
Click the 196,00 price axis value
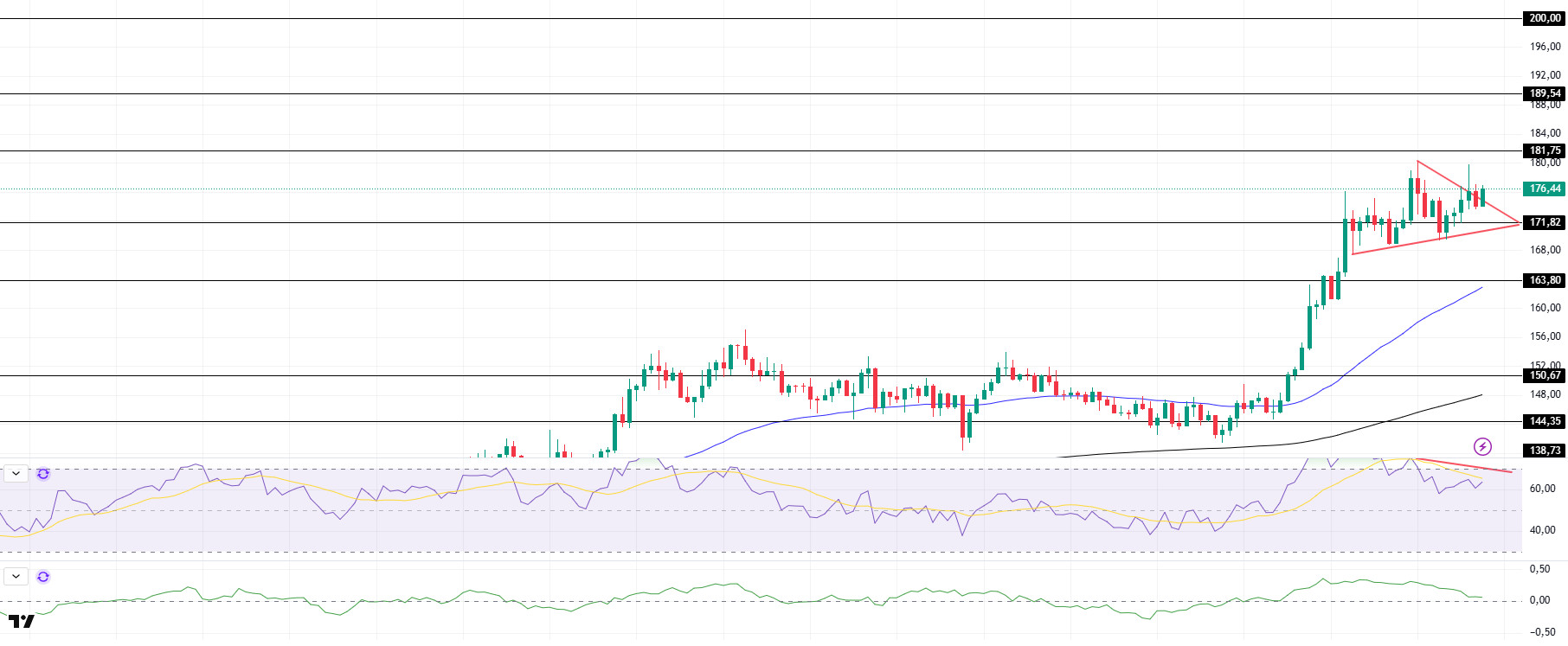coord(1545,47)
